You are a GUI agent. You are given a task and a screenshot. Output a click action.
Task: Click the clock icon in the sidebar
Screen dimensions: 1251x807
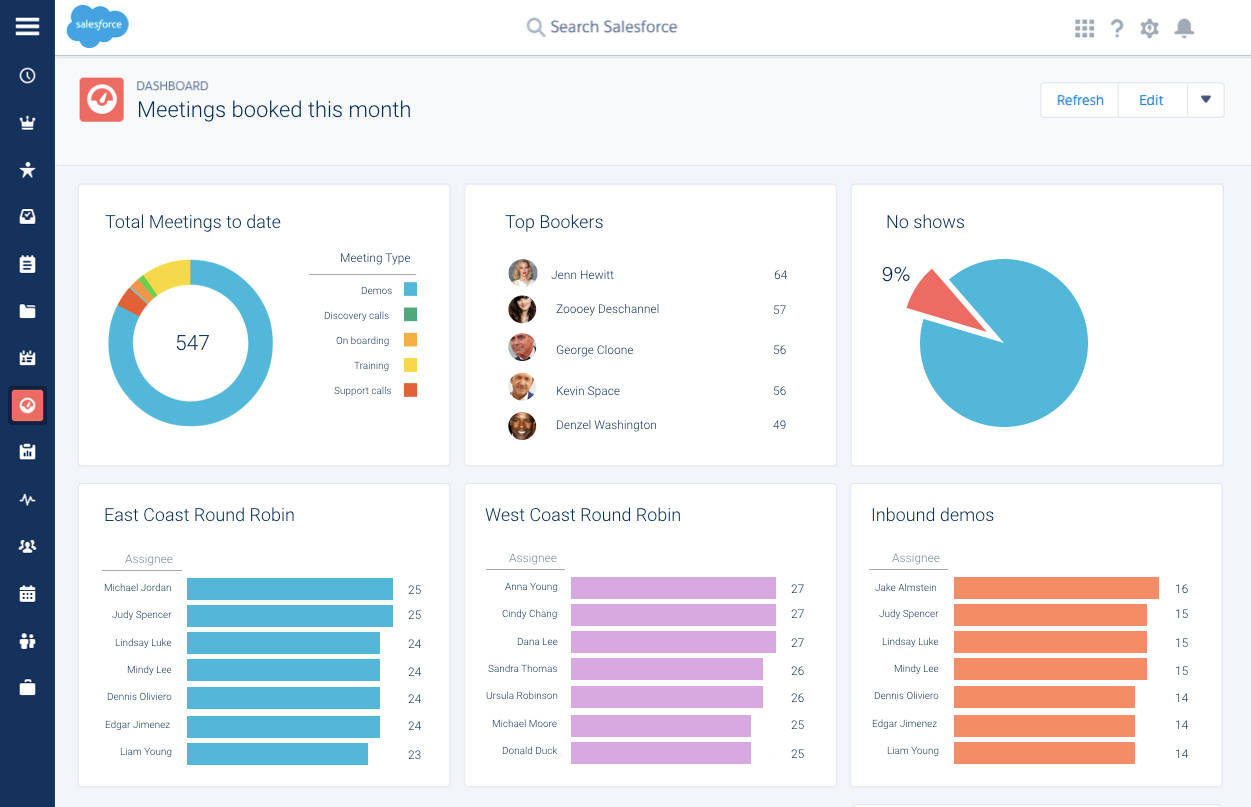tap(27, 75)
